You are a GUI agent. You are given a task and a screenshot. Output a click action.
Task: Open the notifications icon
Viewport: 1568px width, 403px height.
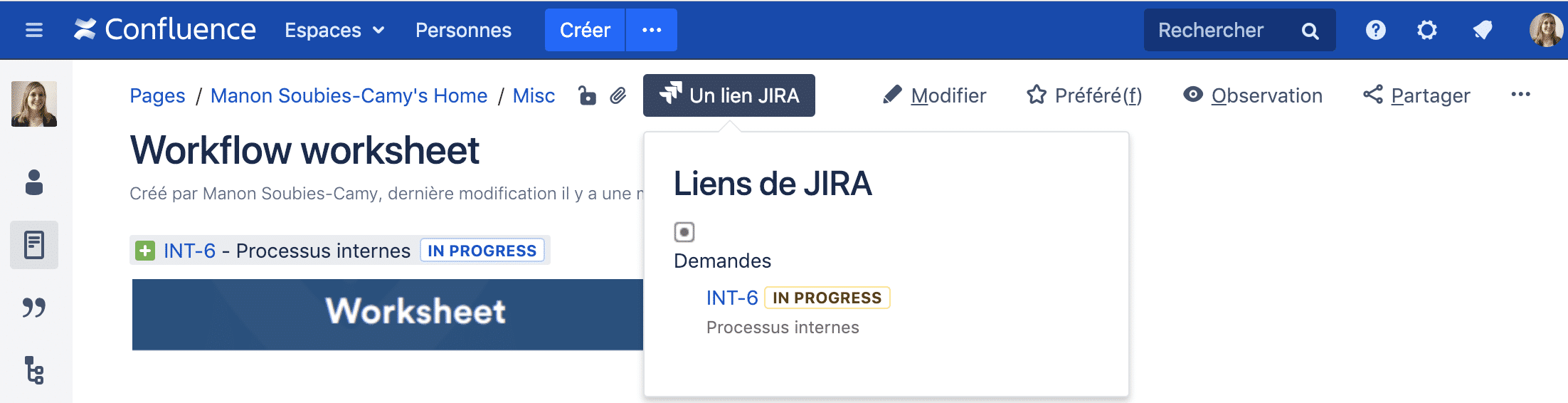pos(1483,30)
